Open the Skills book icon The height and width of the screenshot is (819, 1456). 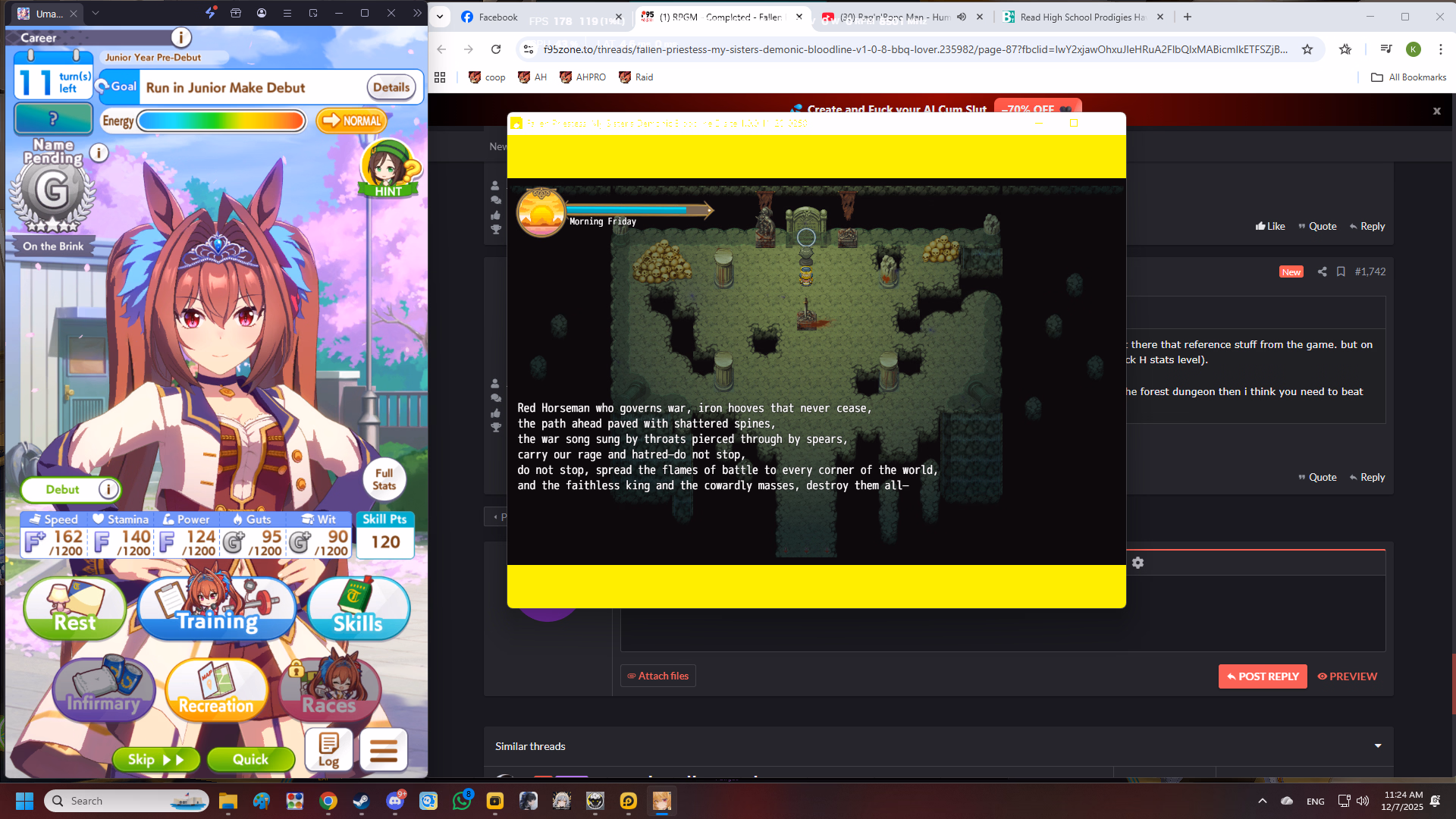pyautogui.click(x=358, y=609)
